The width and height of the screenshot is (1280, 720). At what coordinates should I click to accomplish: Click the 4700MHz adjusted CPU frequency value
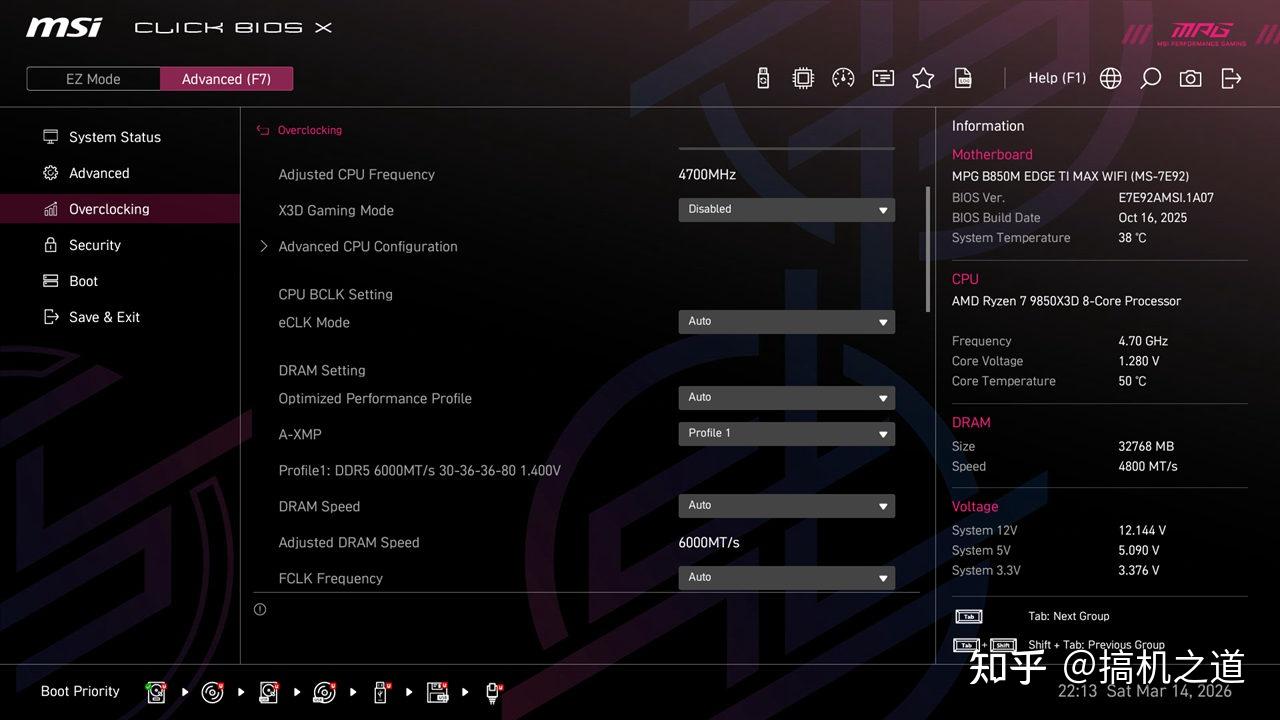[707, 174]
